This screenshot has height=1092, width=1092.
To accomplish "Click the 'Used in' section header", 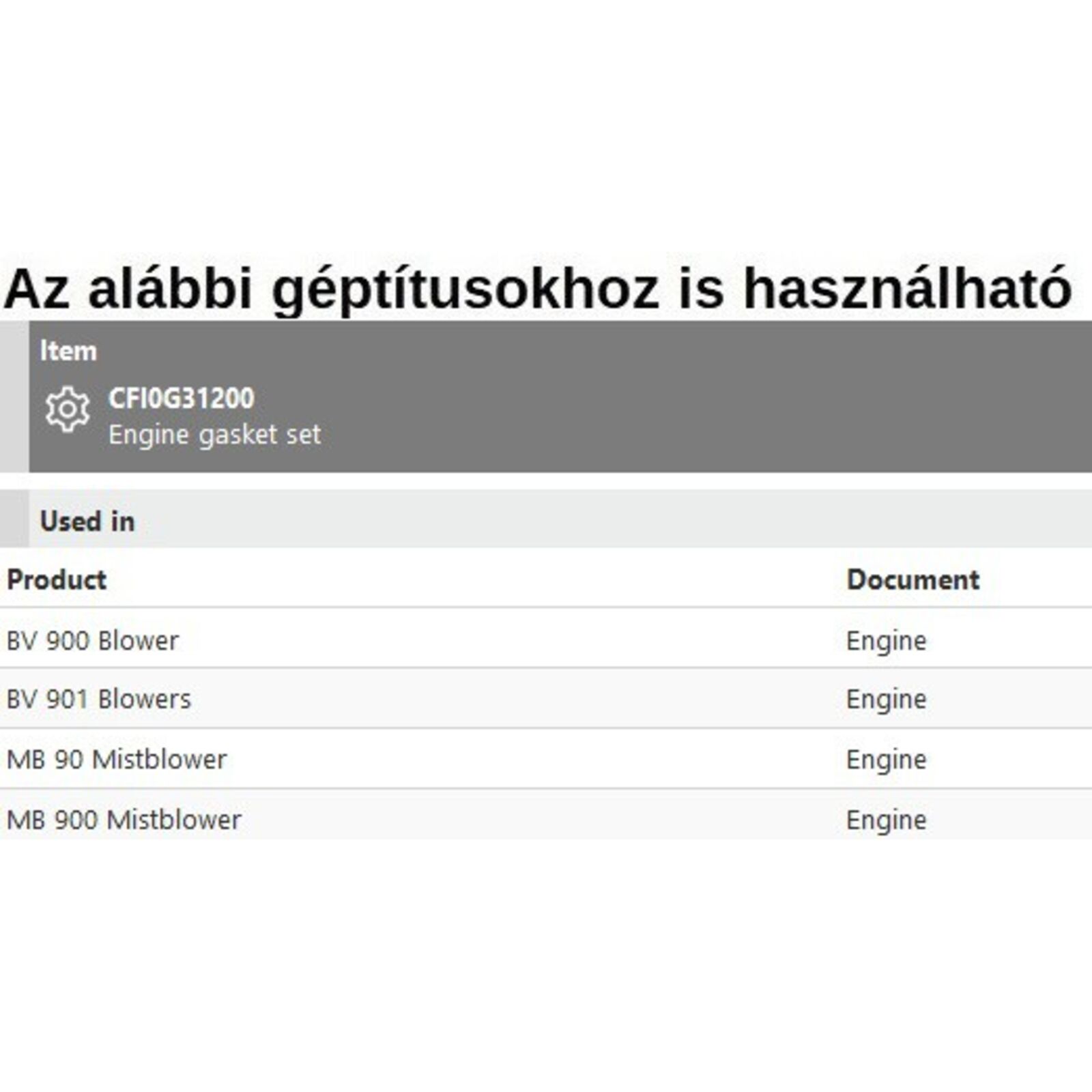I will pos(87,521).
